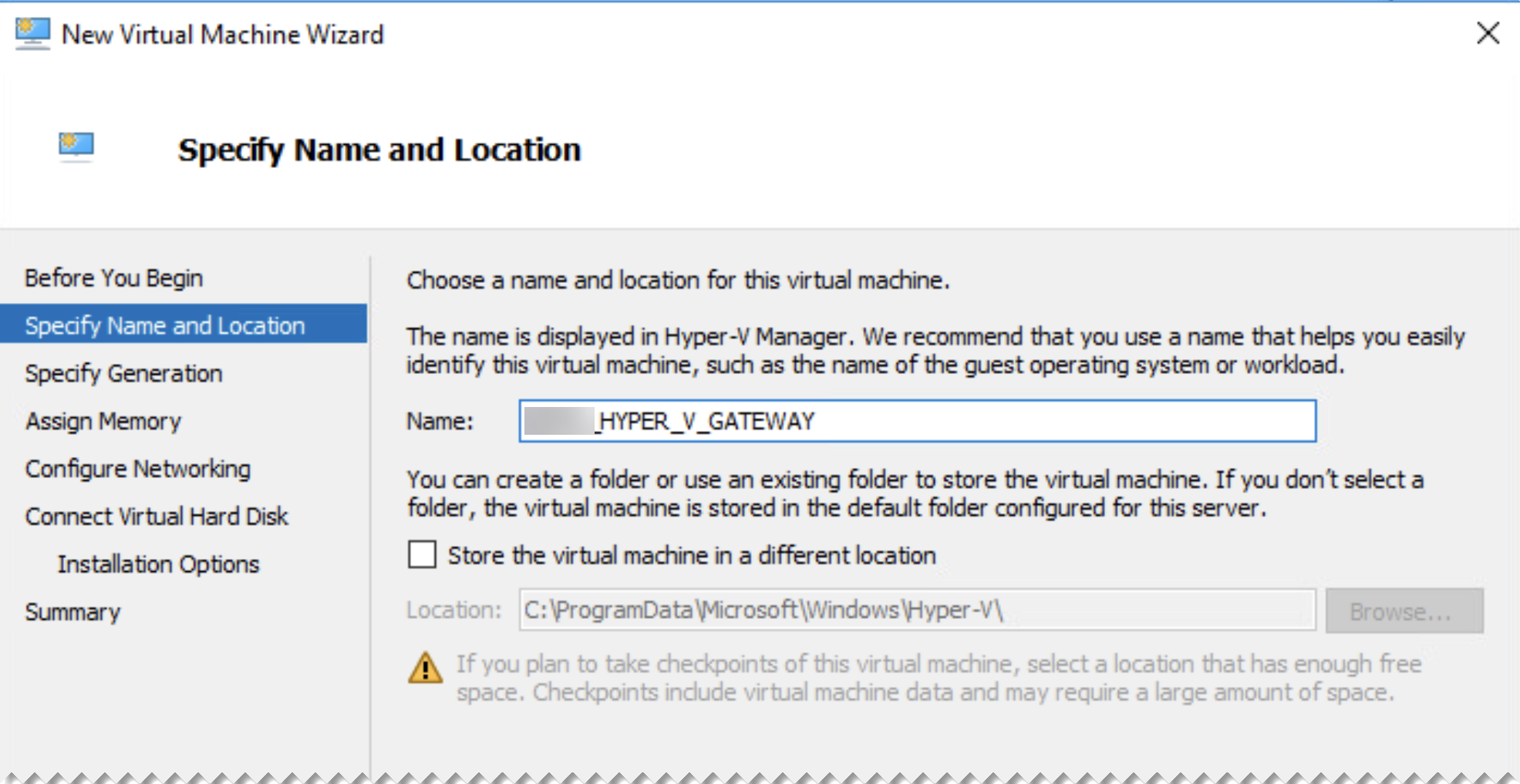Viewport: 1520px width, 784px height.
Task: Open the Specify Generation step
Action: coord(123,373)
